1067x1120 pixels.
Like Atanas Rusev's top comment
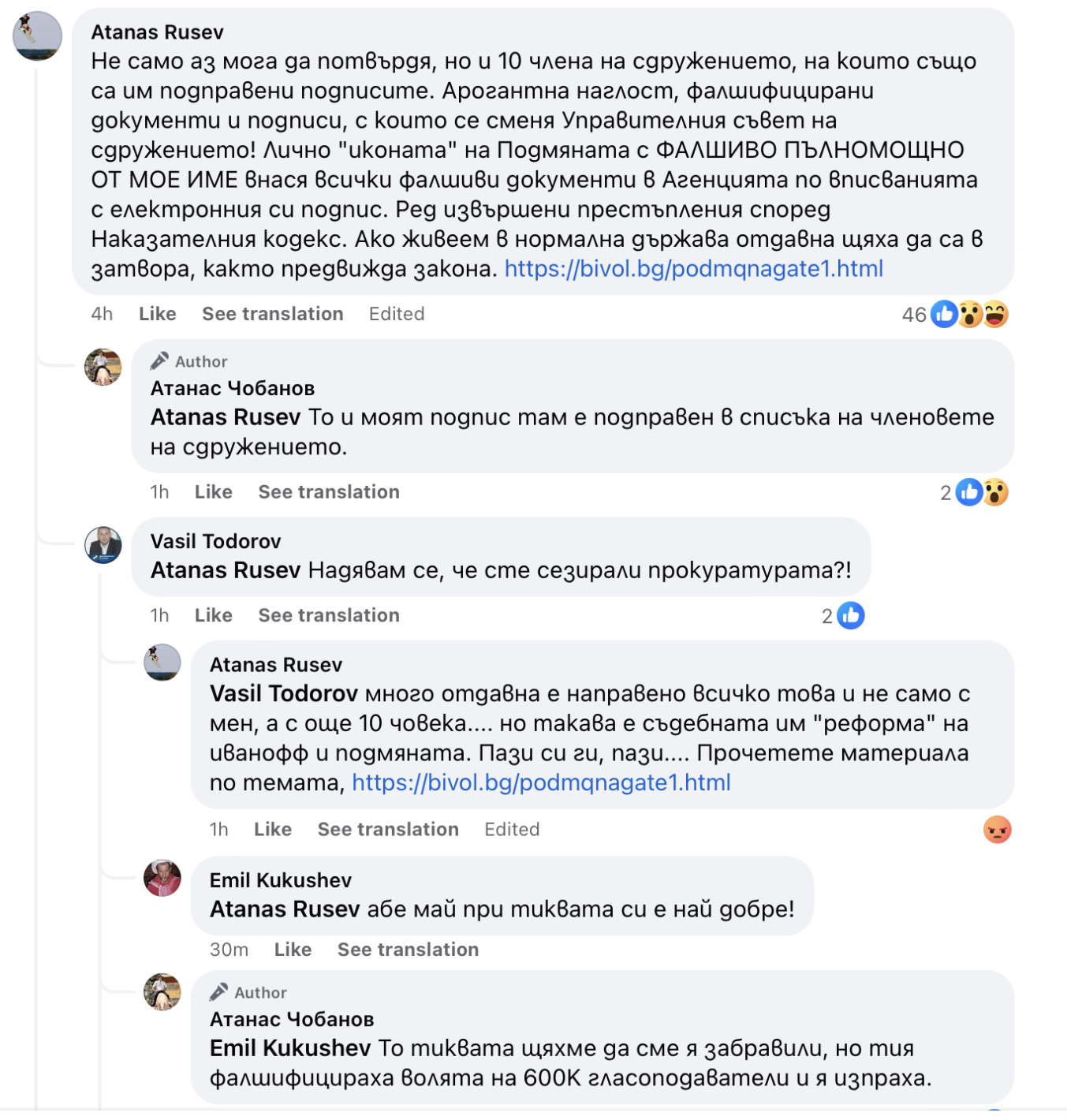click(157, 314)
